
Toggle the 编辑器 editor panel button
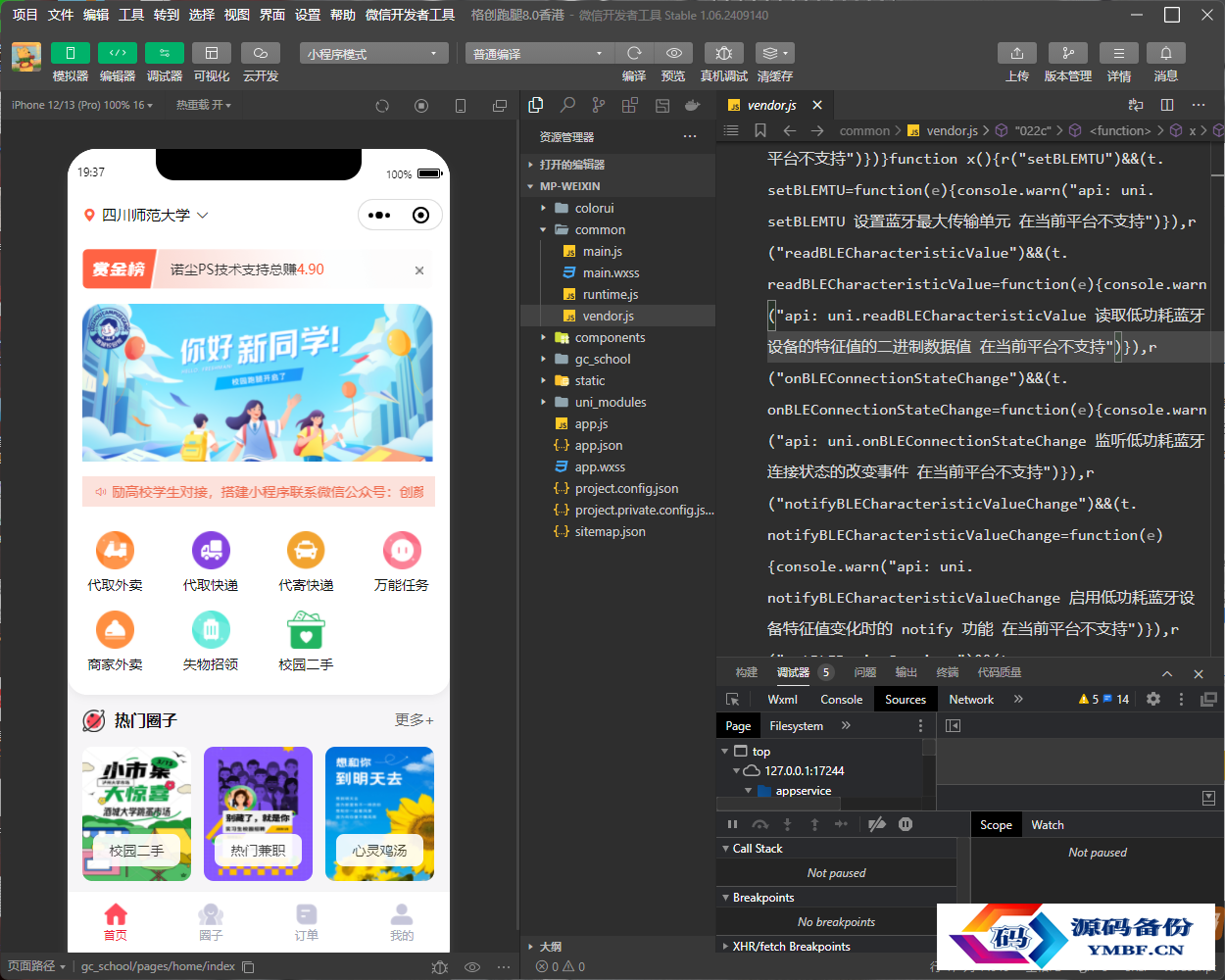click(117, 53)
